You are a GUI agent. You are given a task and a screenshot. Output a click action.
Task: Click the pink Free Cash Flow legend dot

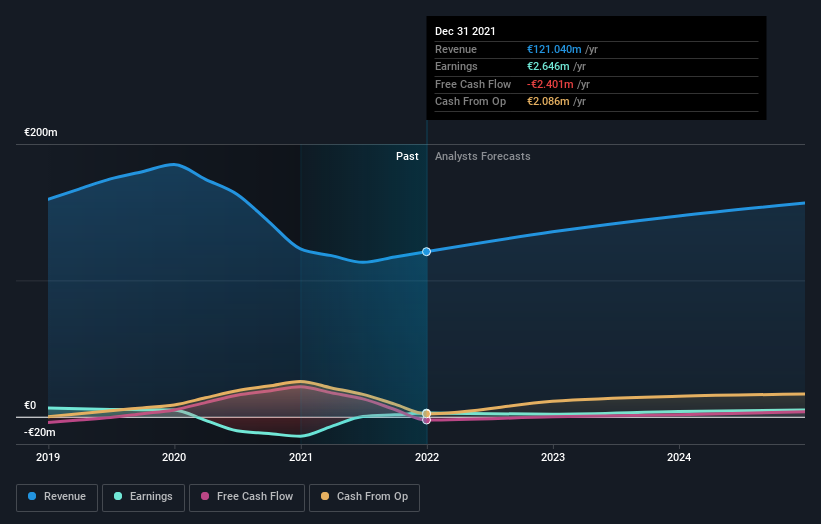[x=205, y=496]
